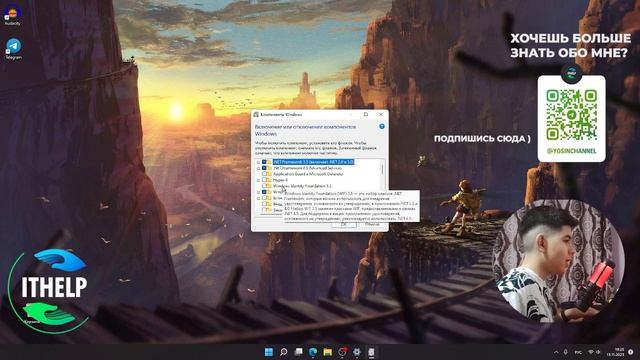640x360 pixels.
Task: Enable Application Guard Microsoft Defender checkbox
Action: pyautogui.click(x=264, y=174)
